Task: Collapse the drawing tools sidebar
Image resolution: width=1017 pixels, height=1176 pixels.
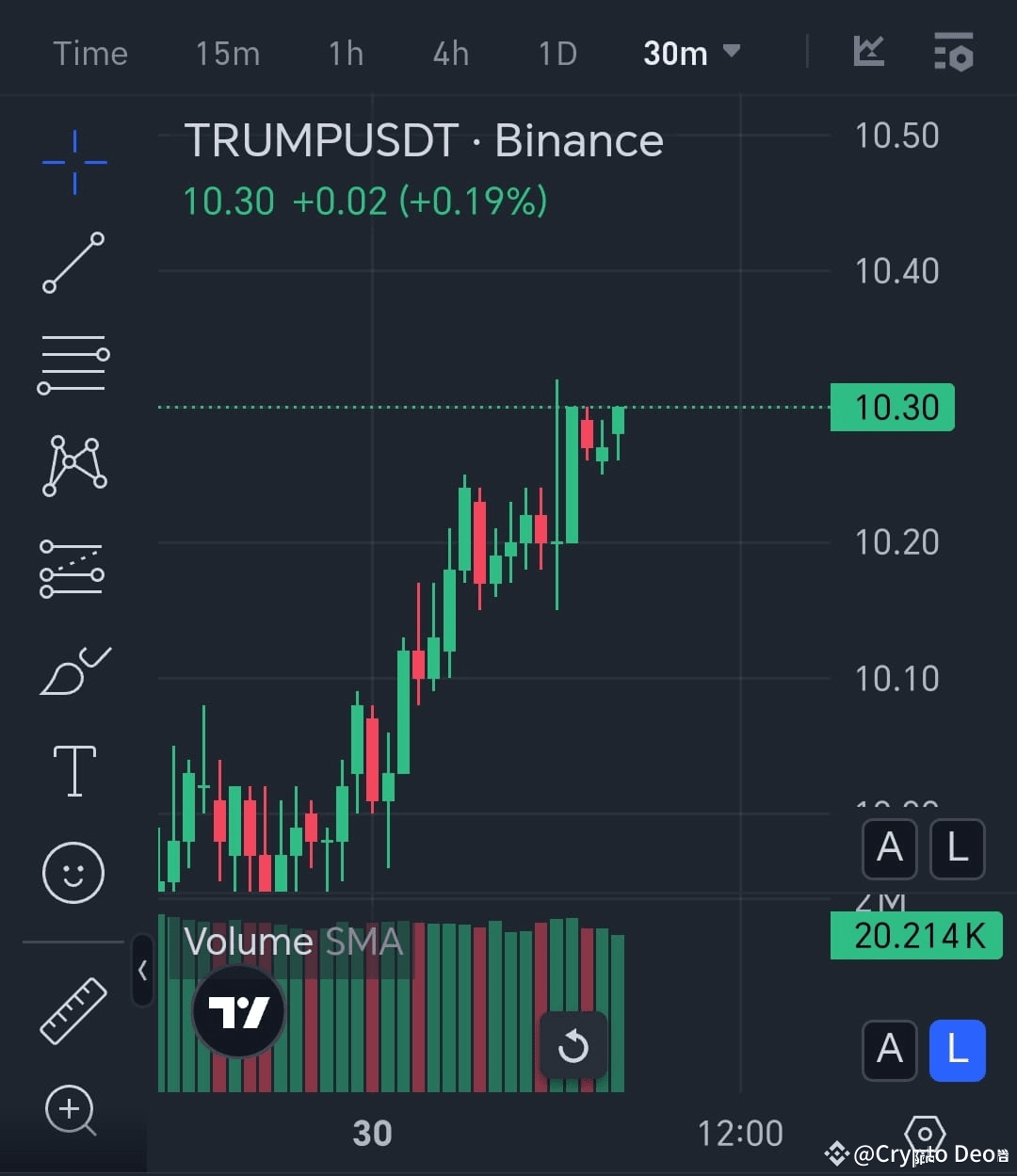Action: coord(142,971)
